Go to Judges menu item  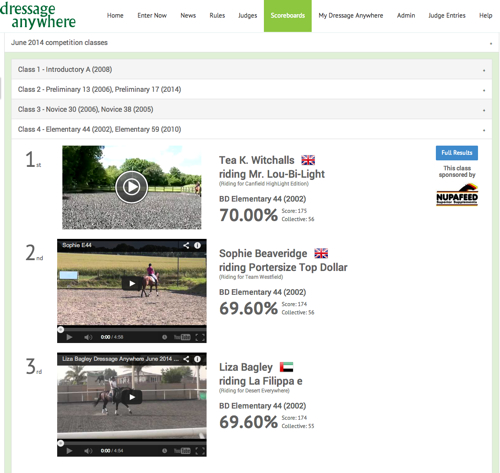tap(247, 16)
